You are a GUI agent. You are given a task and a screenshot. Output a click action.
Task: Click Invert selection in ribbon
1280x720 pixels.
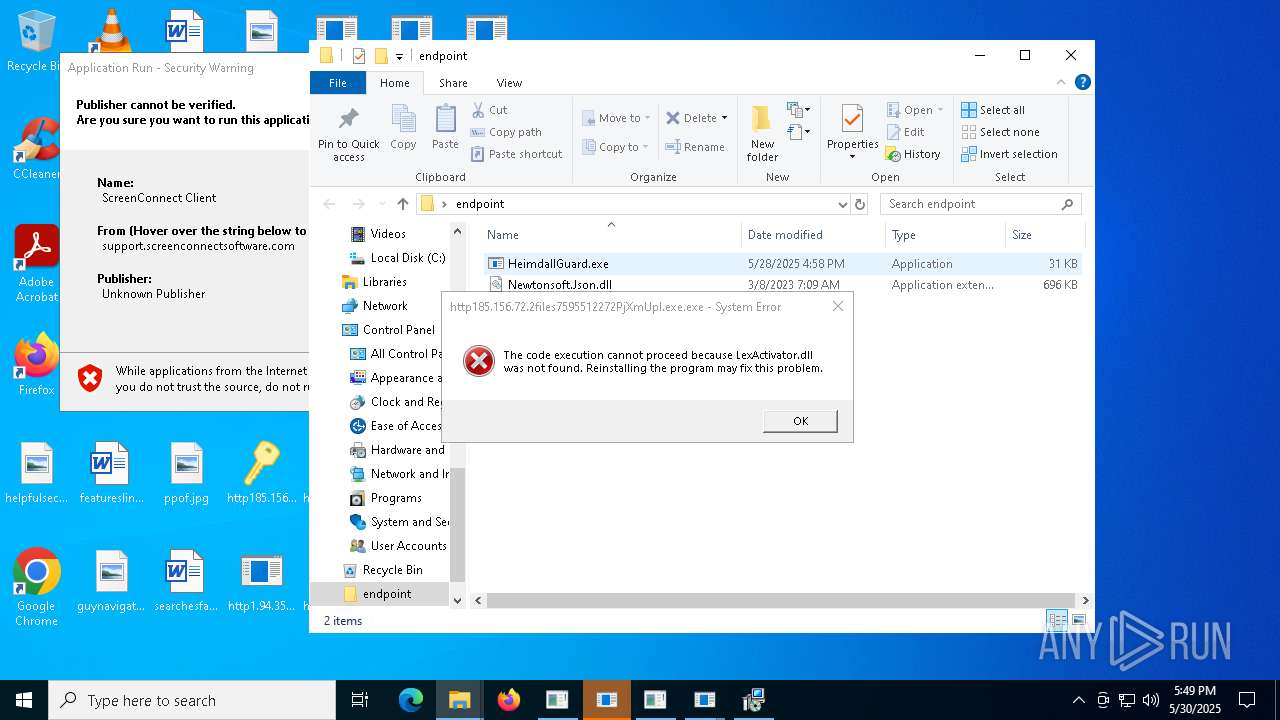coord(1009,154)
